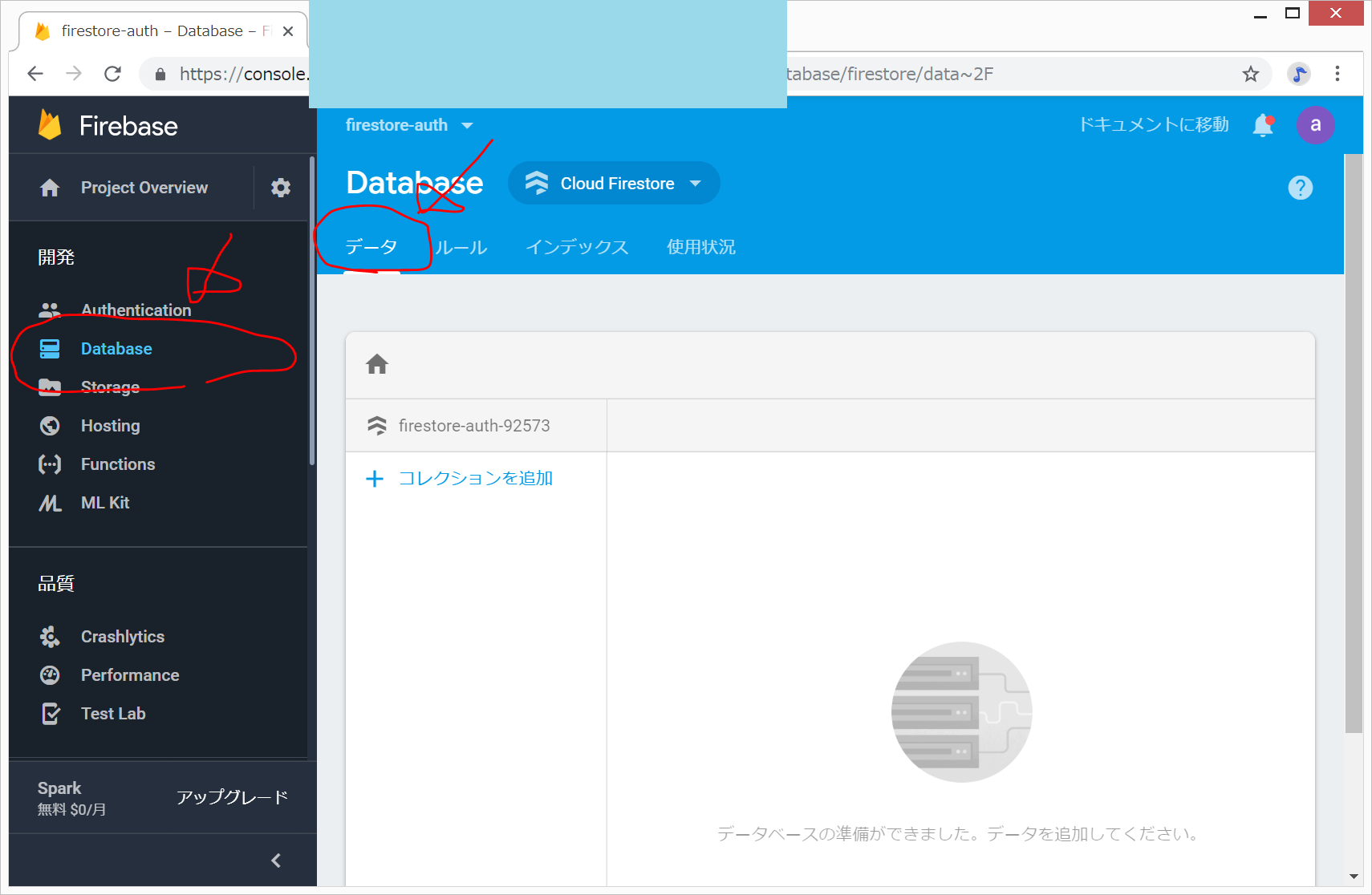Viewport: 1372px width, 895px height.
Task: View site security lock icon
Action: click(x=160, y=74)
